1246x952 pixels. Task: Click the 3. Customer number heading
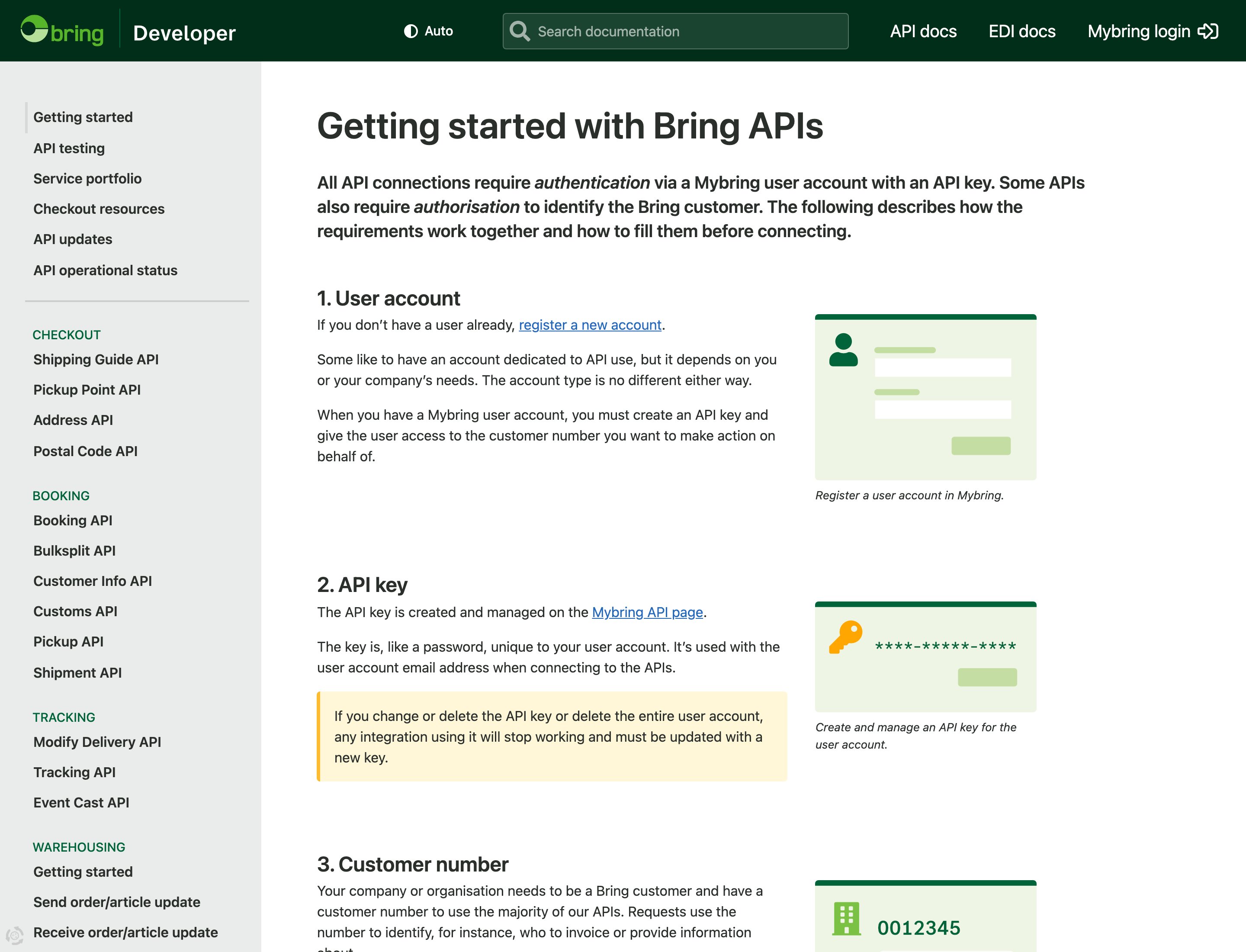(412, 864)
